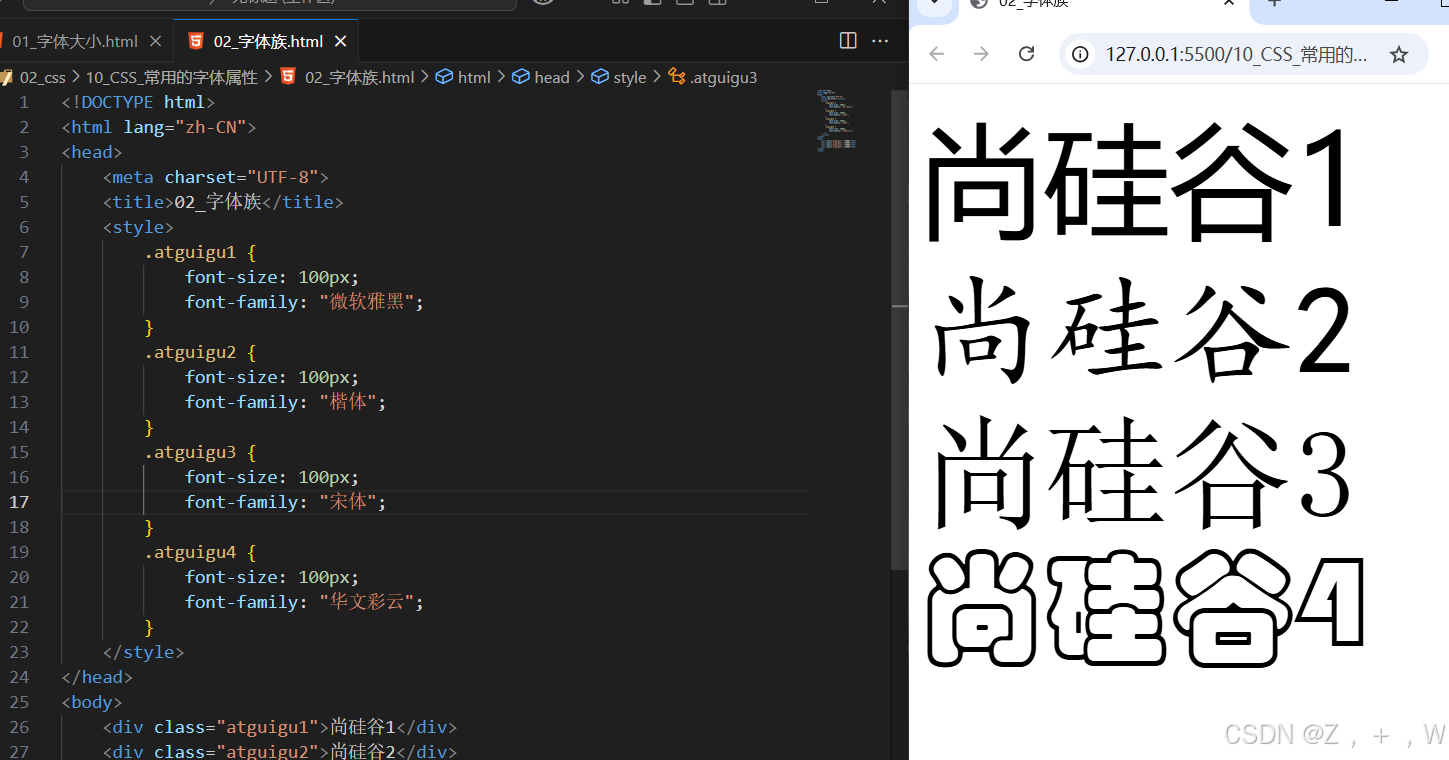The image size is (1449, 760).
Task: Click the browser back arrow
Action: [x=936, y=55]
